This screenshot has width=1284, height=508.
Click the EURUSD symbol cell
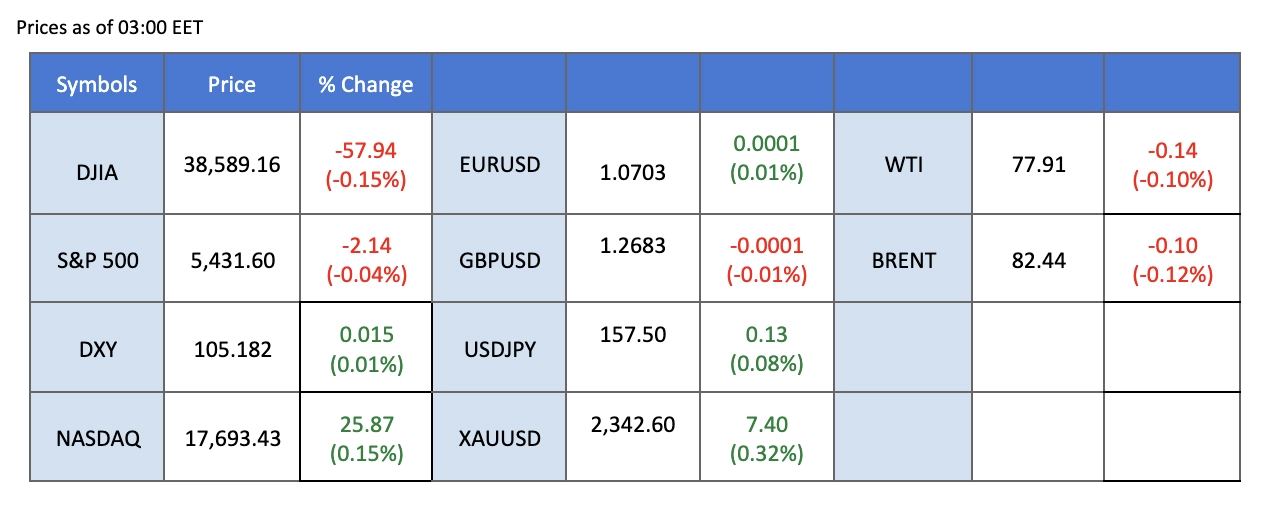coord(499,163)
